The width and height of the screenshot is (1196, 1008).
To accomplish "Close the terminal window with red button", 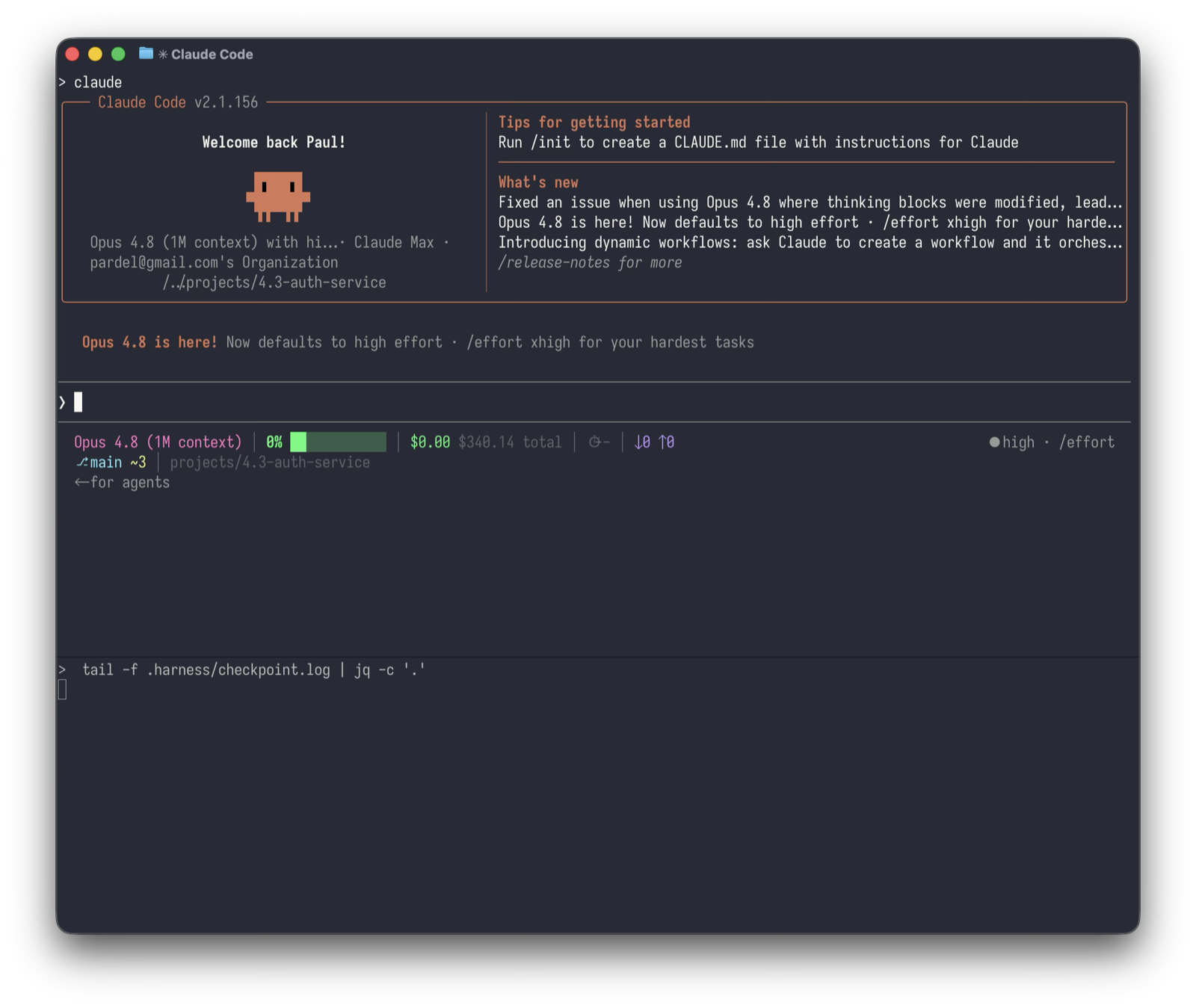I will coord(73,54).
